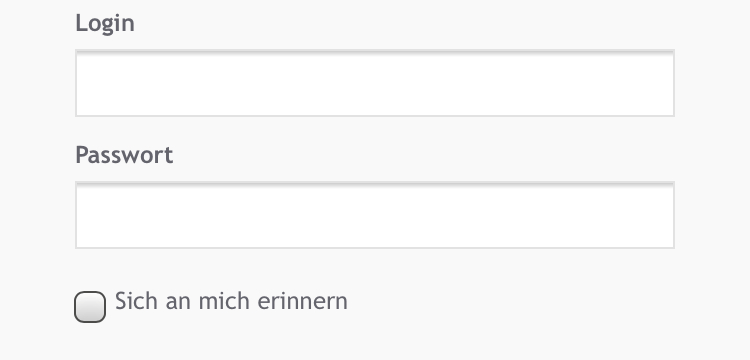Screen dimensions: 750x360
Task: Select the field above the remember checkbox
Action: coord(375,215)
